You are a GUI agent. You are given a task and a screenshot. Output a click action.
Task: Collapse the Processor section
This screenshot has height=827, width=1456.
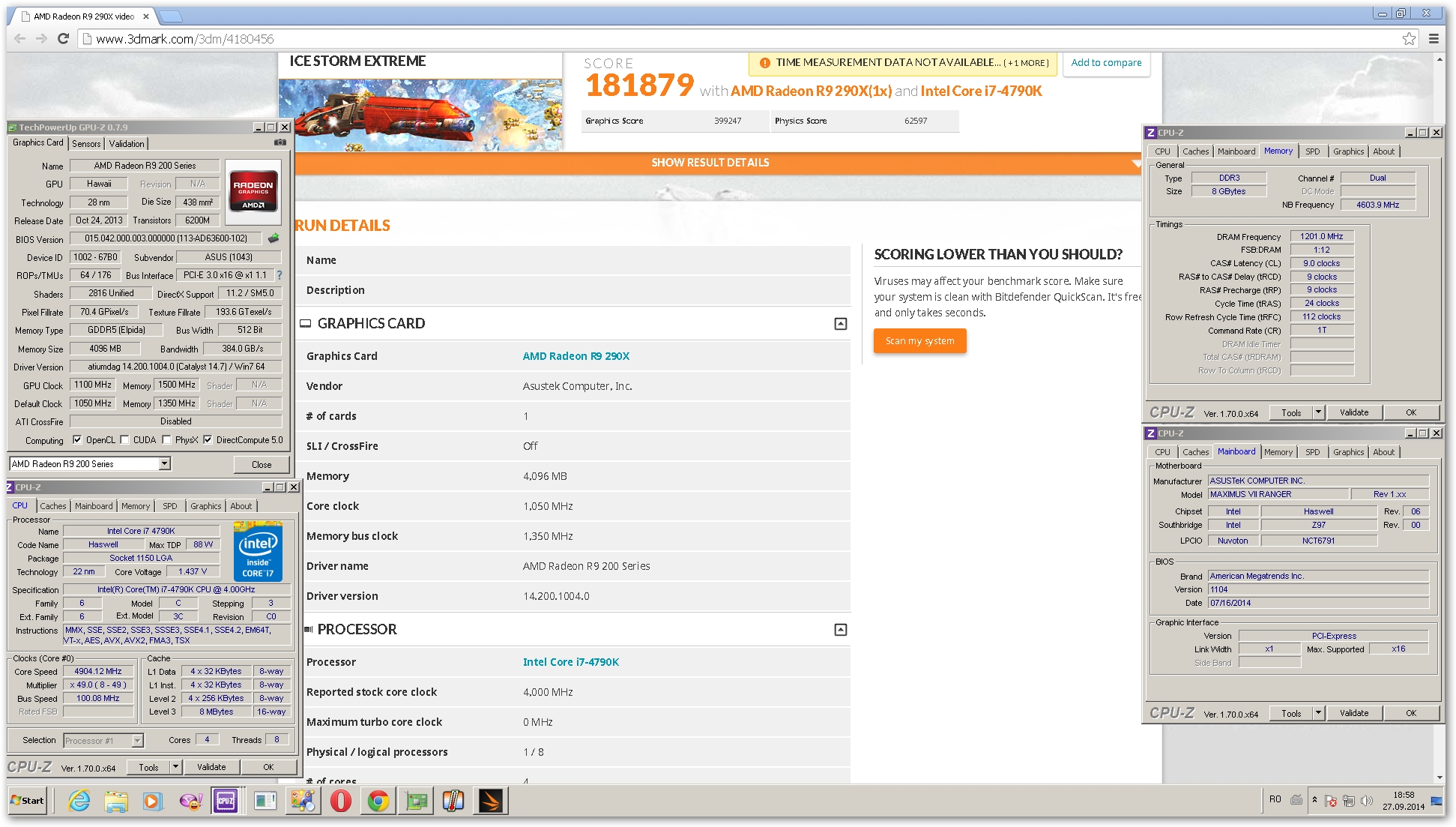click(x=841, y=630)
